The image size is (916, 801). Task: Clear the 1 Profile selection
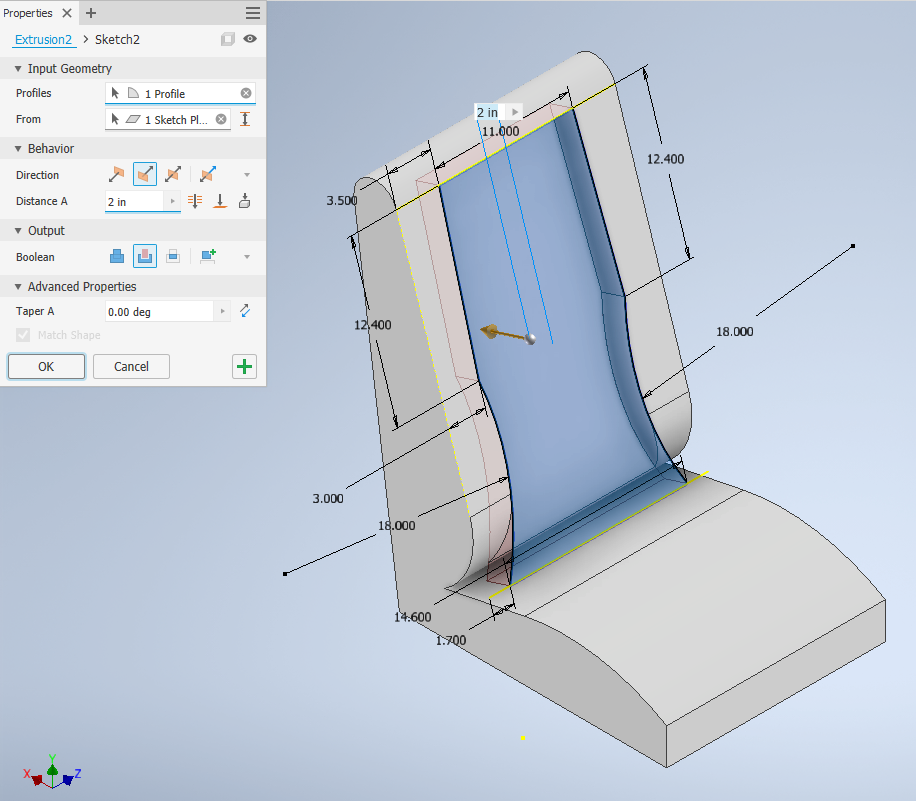[246, 93]
